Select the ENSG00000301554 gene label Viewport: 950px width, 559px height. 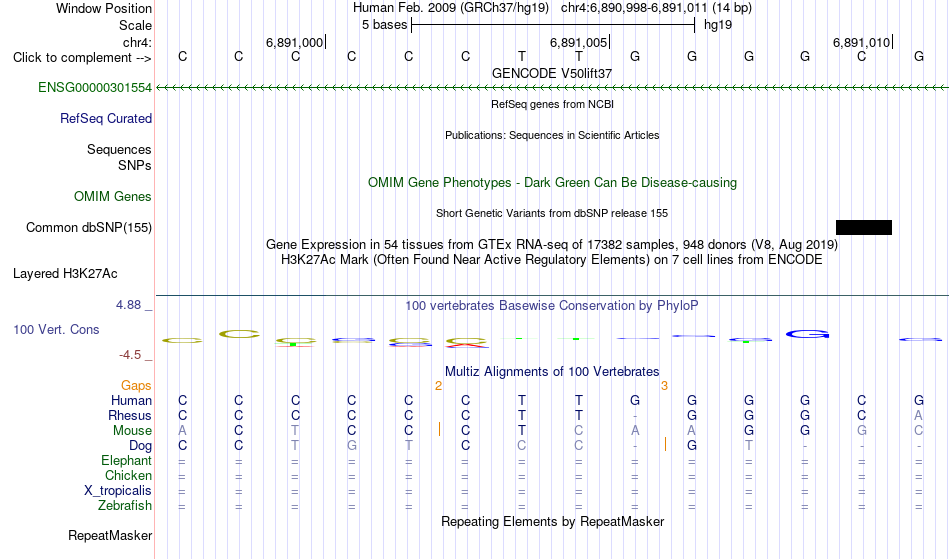[x=95, y=88]
